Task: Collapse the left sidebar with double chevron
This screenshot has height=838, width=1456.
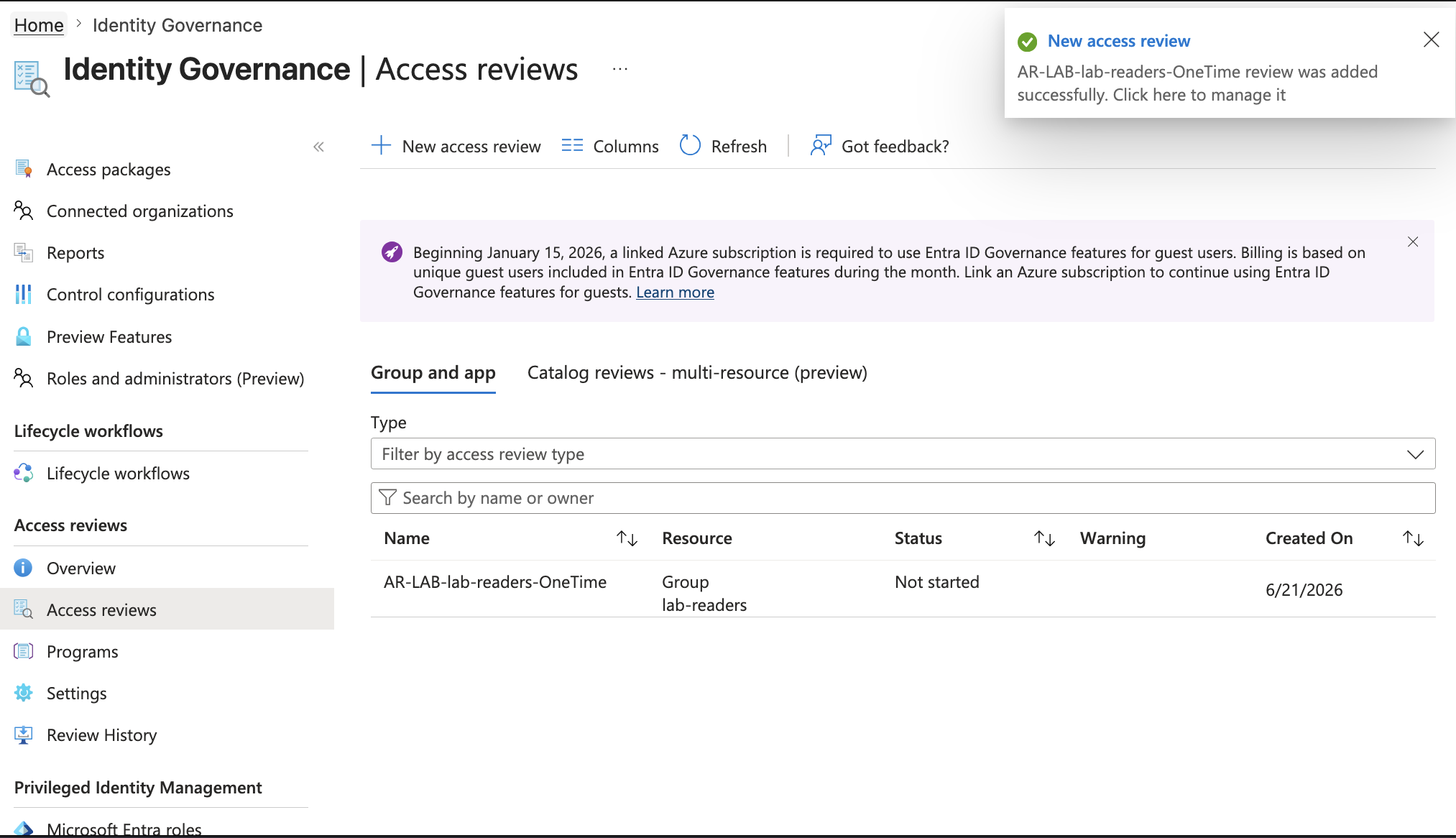Action: (x=318, y=147)
